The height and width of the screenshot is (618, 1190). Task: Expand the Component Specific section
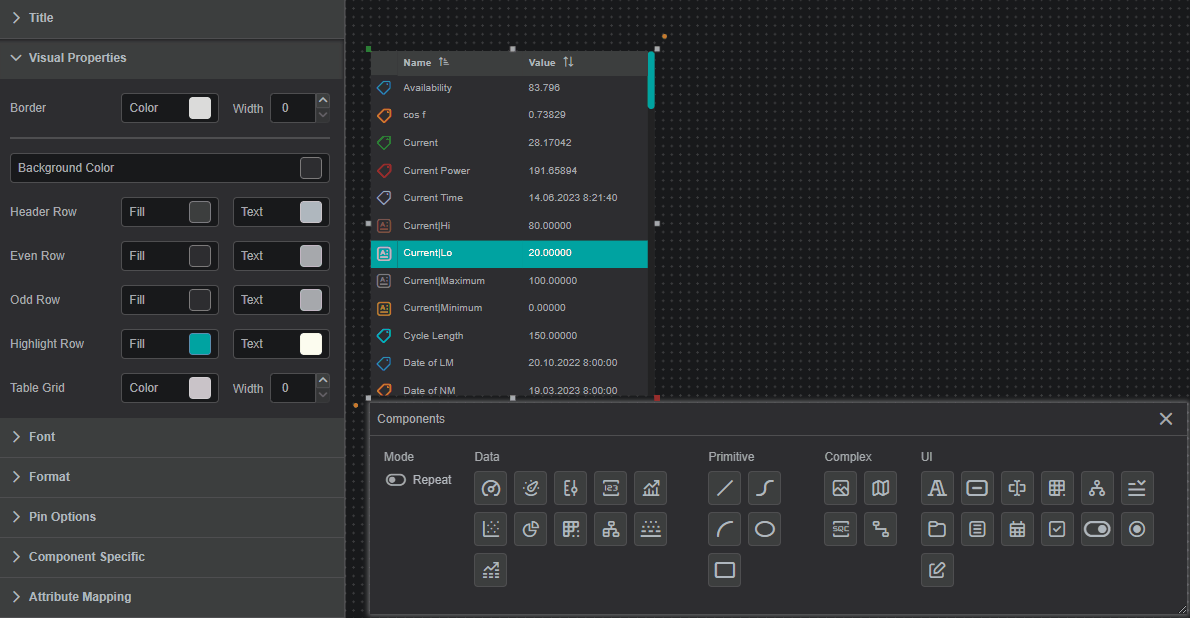click(x=172, y=557)
